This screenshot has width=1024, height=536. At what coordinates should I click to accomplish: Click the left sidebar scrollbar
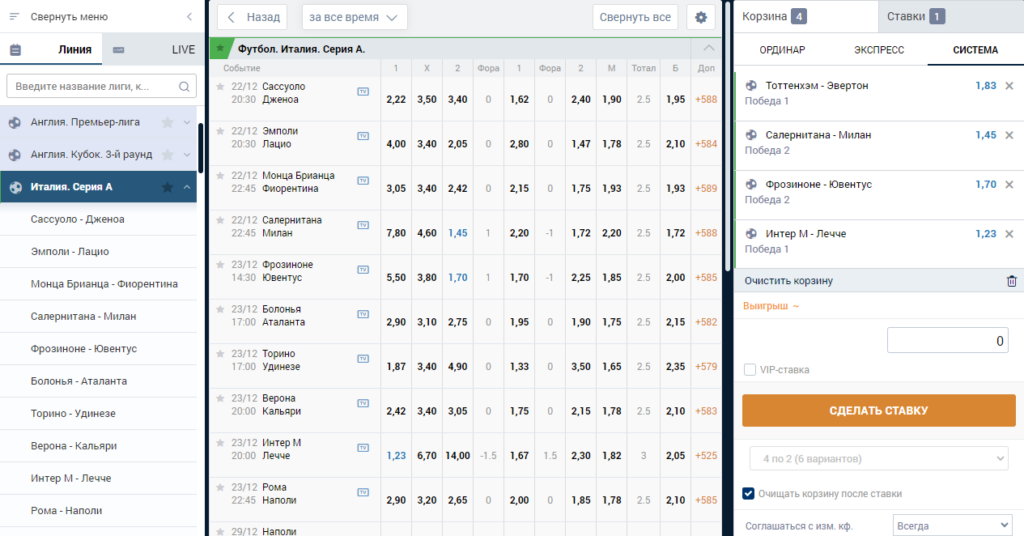pos(200,149)
